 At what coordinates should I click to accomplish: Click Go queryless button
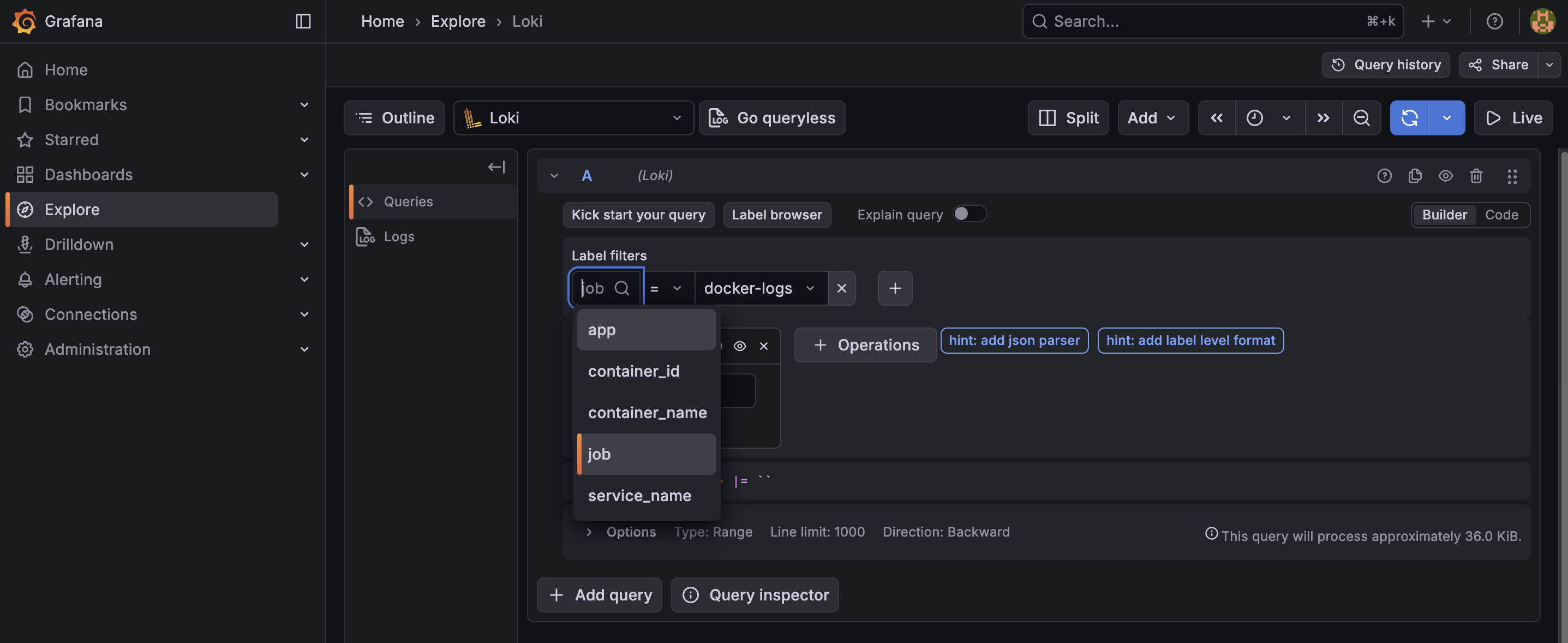coord(772,117)
